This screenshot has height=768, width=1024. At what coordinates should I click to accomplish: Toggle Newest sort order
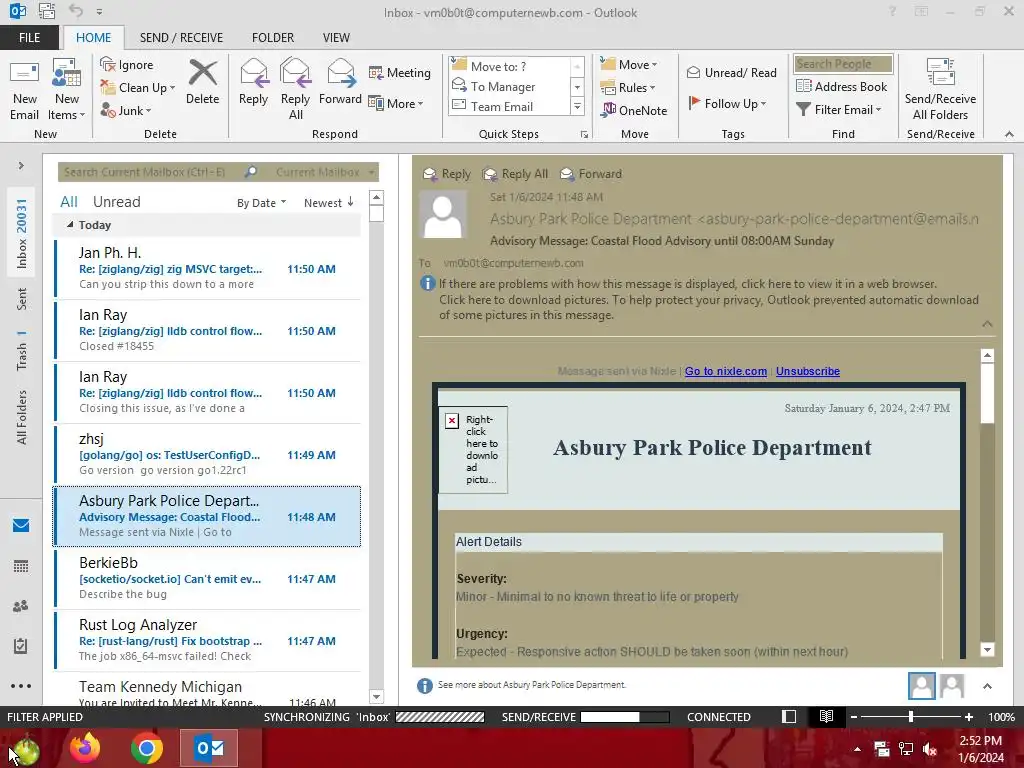coord(328,203)
